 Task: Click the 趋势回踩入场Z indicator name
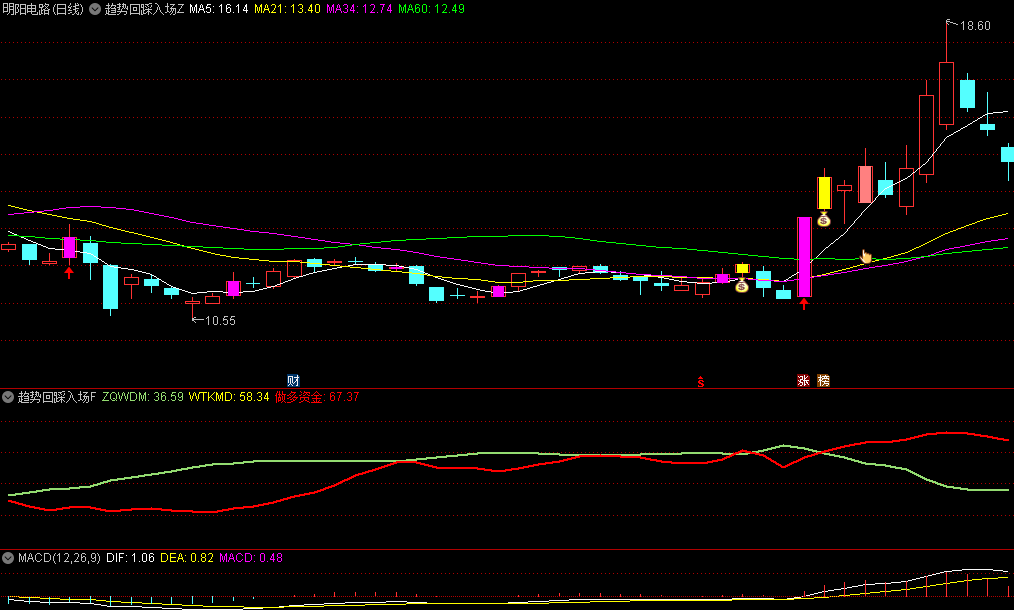pos(144,9)
